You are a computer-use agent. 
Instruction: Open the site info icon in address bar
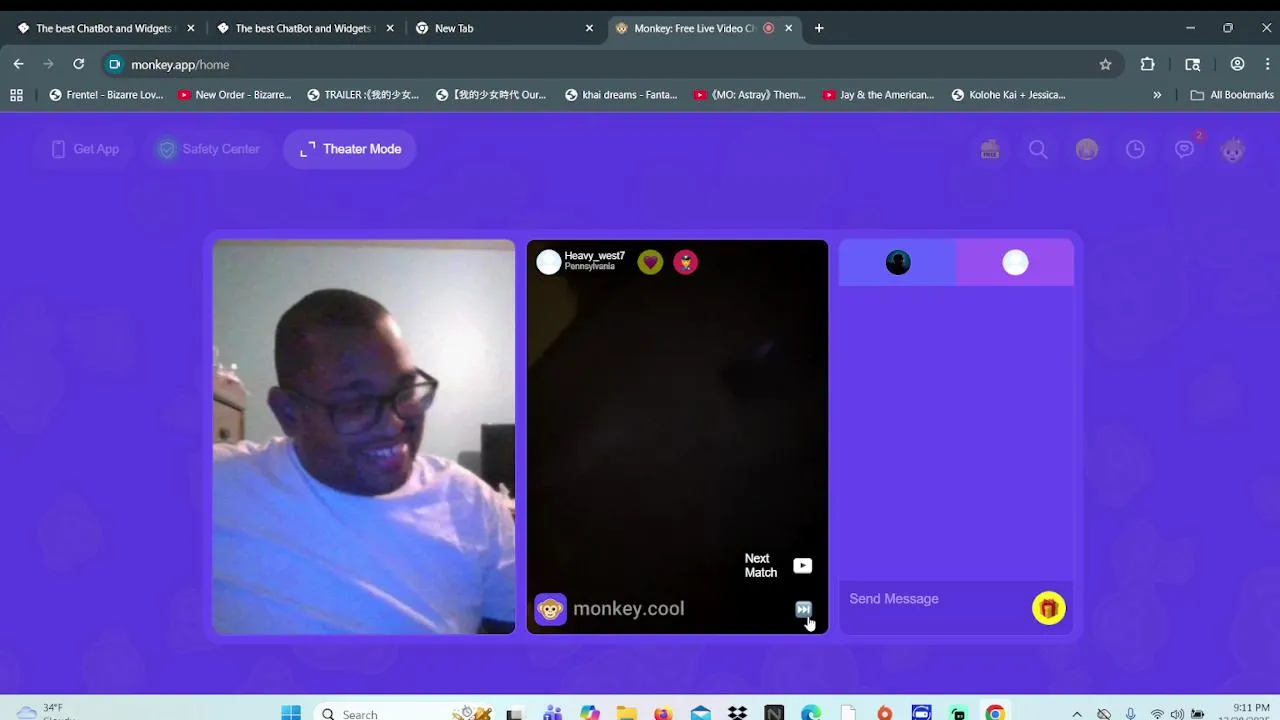tap(114, 64)
